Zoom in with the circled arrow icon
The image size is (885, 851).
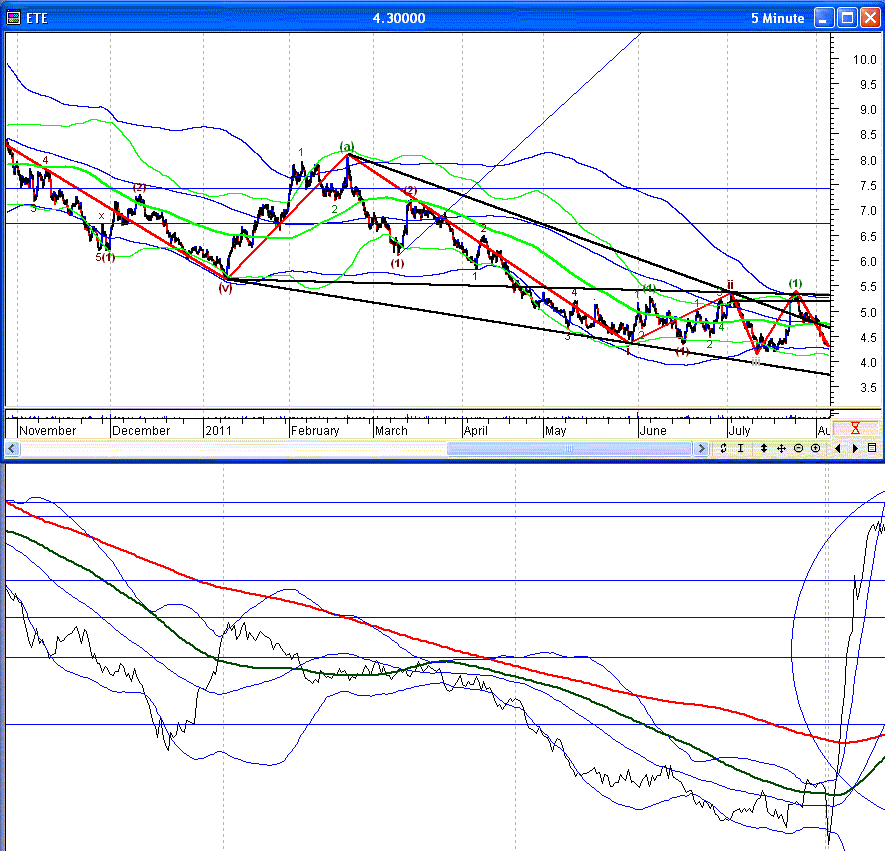[816, 448]
